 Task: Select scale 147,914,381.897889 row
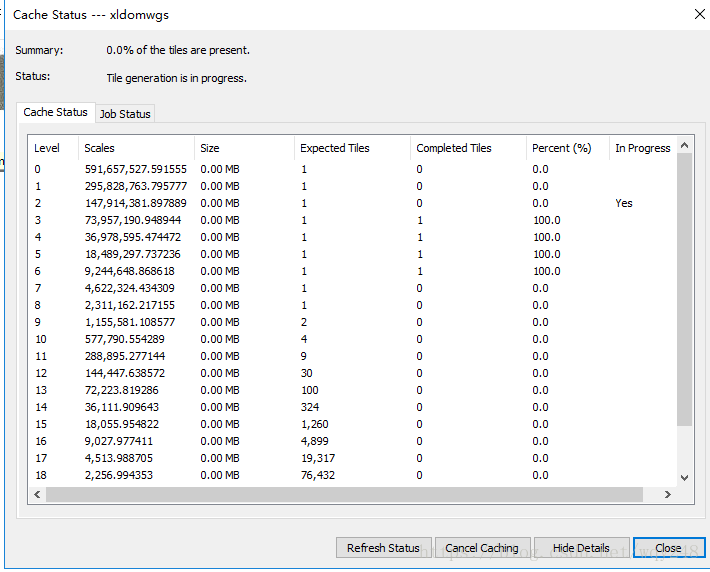click(352, 203)
